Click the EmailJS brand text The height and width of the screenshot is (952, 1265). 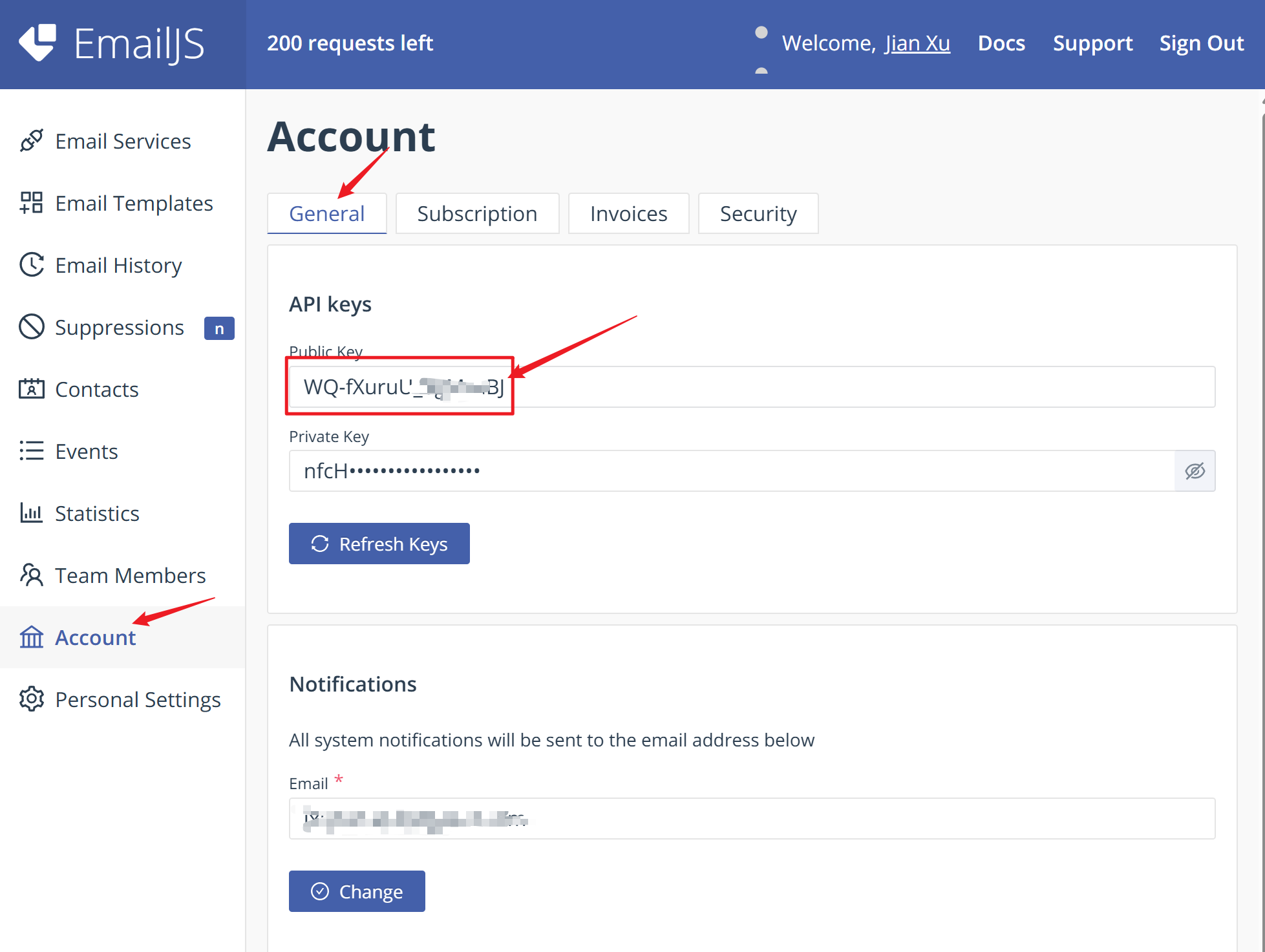pos(139,44)
